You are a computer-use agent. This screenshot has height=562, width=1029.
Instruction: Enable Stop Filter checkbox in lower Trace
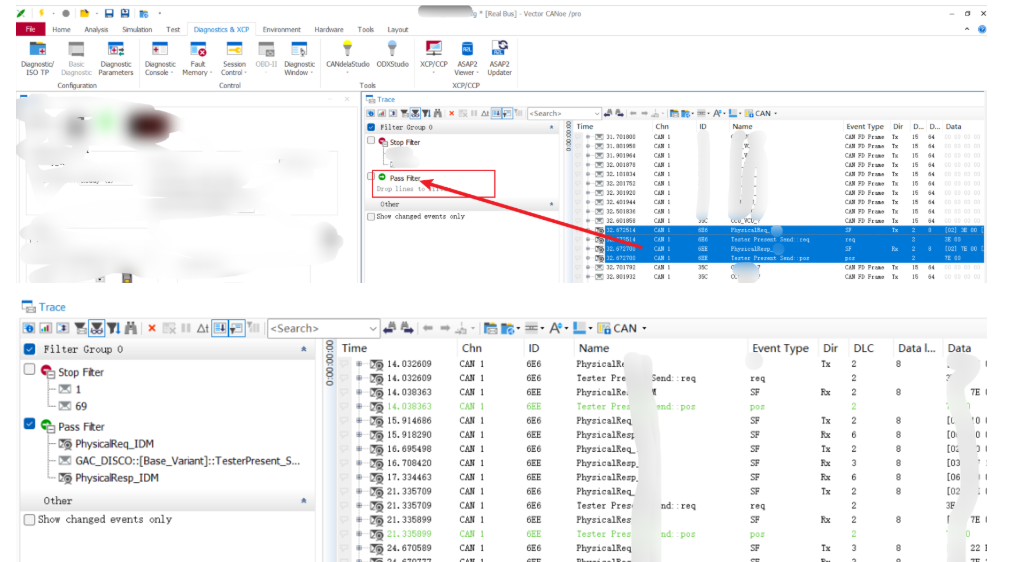click(x=30, y=369)
